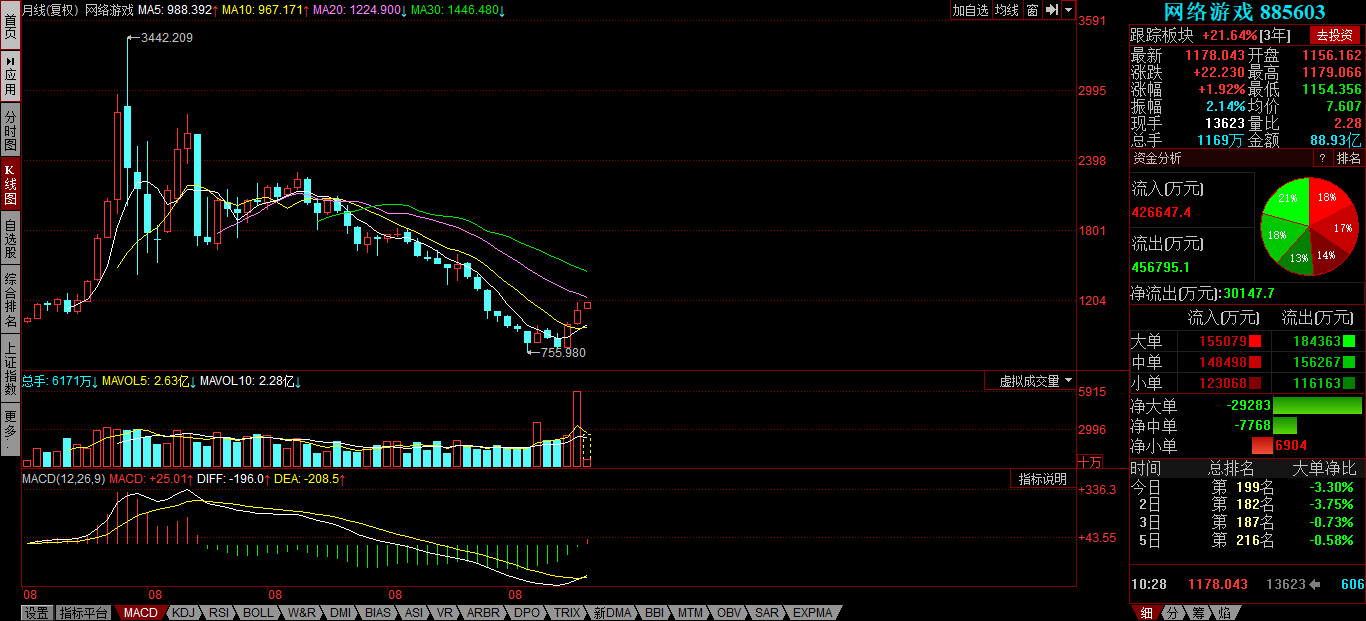Select the BOLL indicator tab
1366x621 pixels.
258,613
